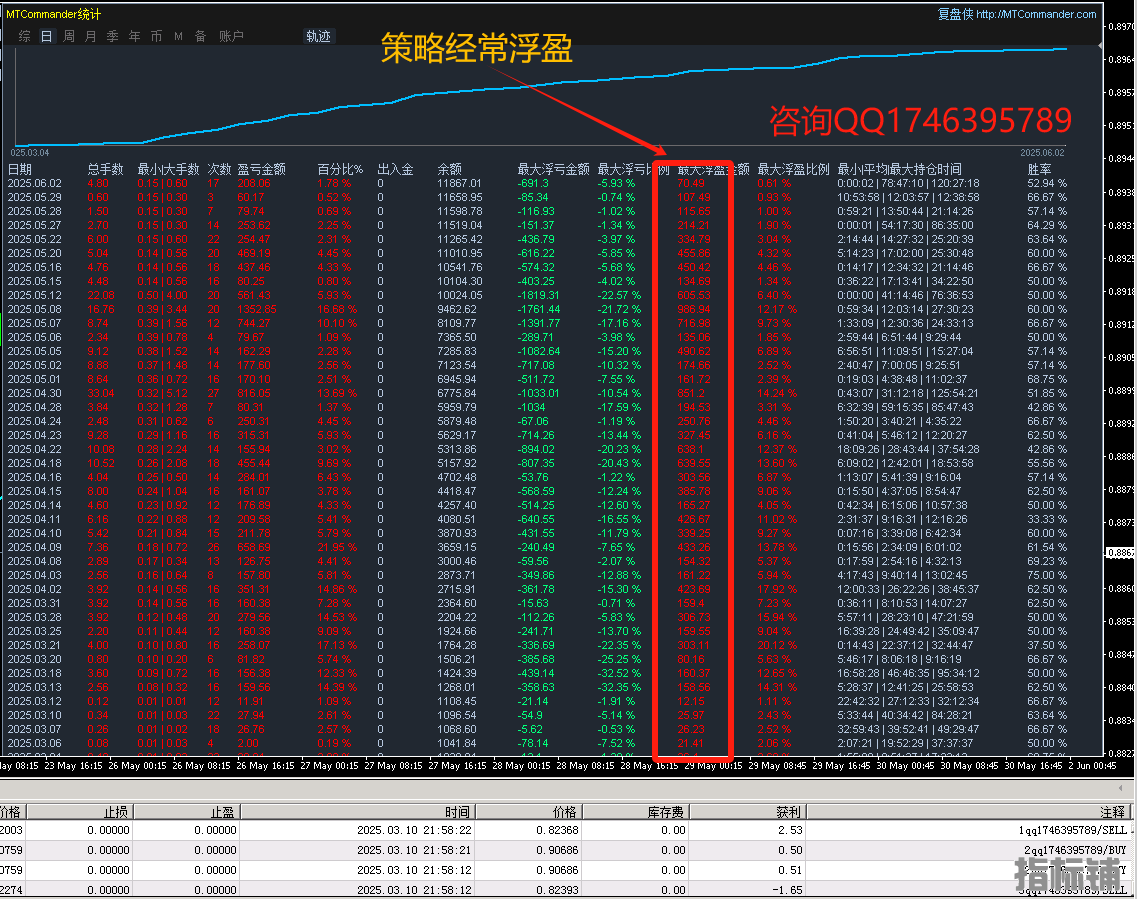Click the floating loss value -1819.31

pyautogui.click(x=538, y=295)
